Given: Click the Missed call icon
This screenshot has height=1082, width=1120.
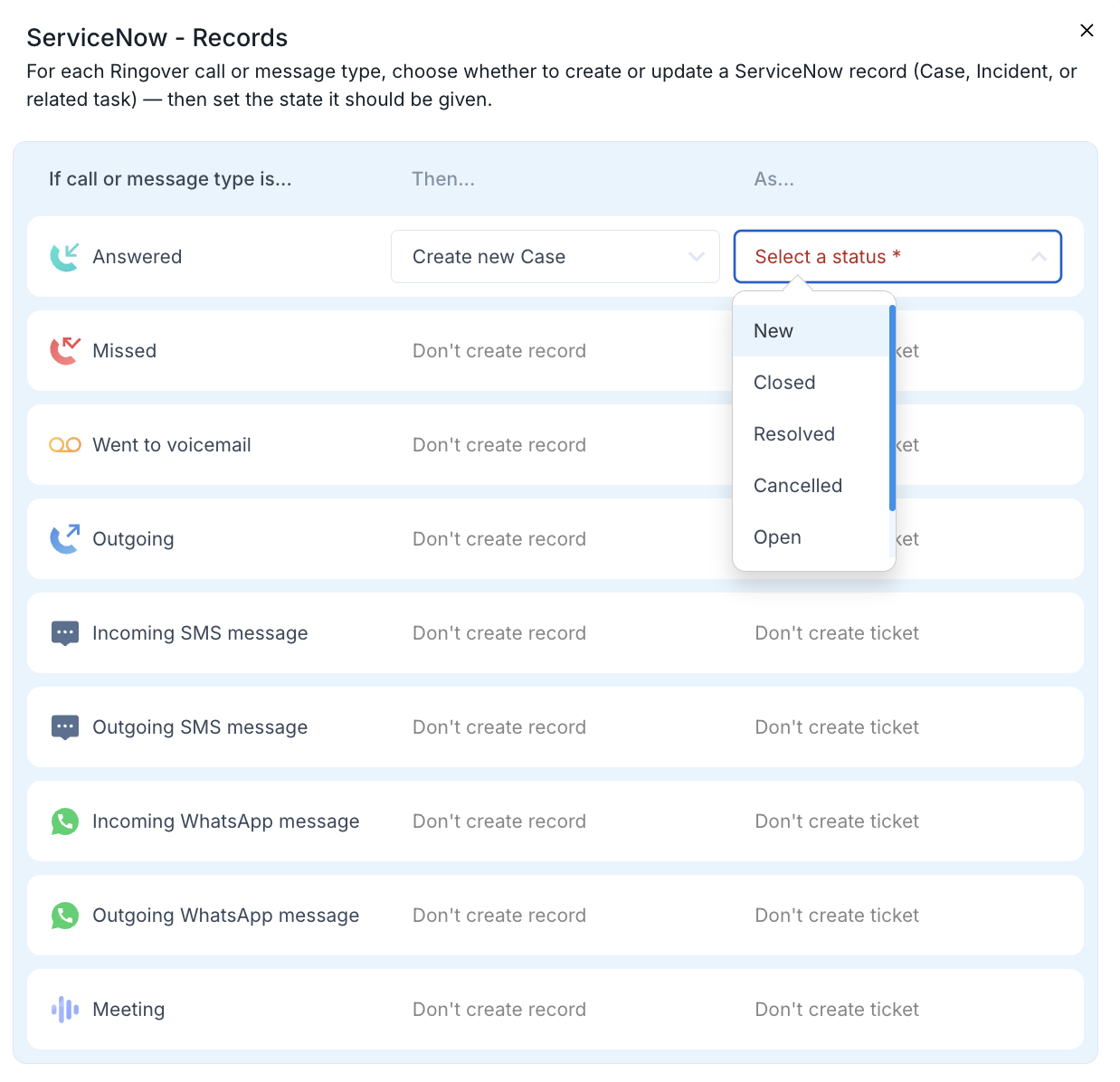Looking at the screenshot, I should [64, 351].
